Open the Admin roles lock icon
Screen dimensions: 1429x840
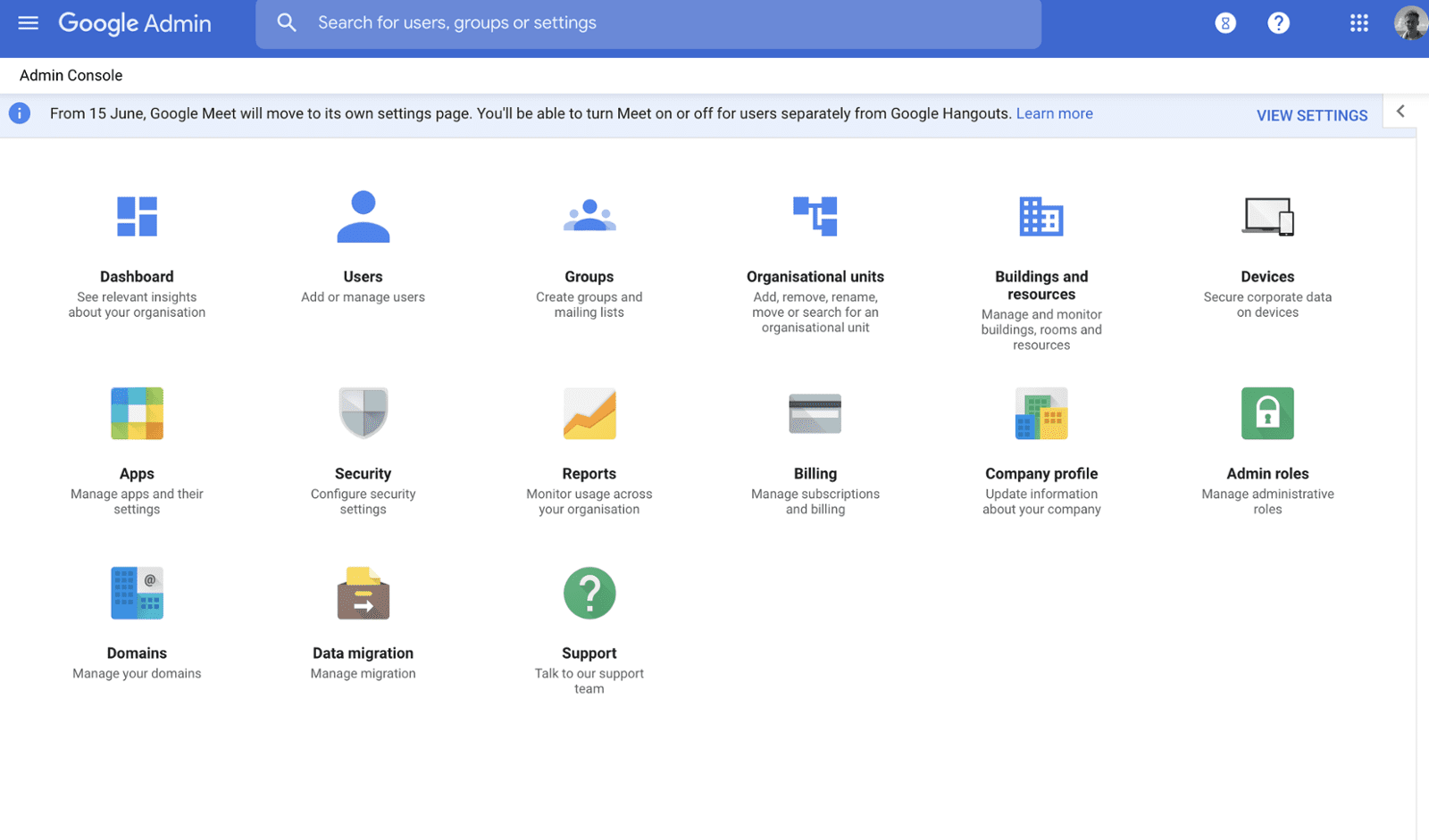tap(1267, 413)
